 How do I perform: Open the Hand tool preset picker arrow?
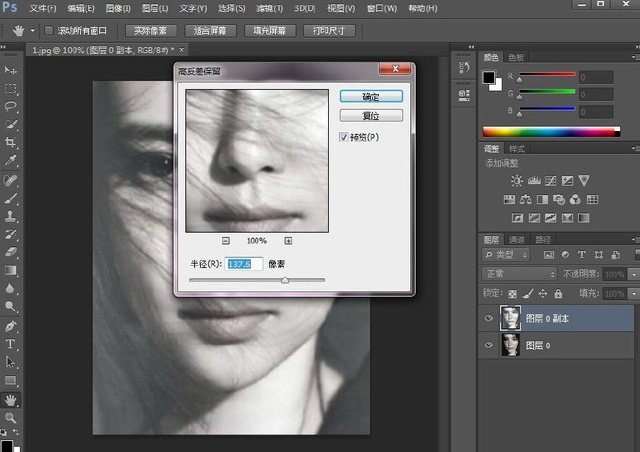click(x=33, y=31)
